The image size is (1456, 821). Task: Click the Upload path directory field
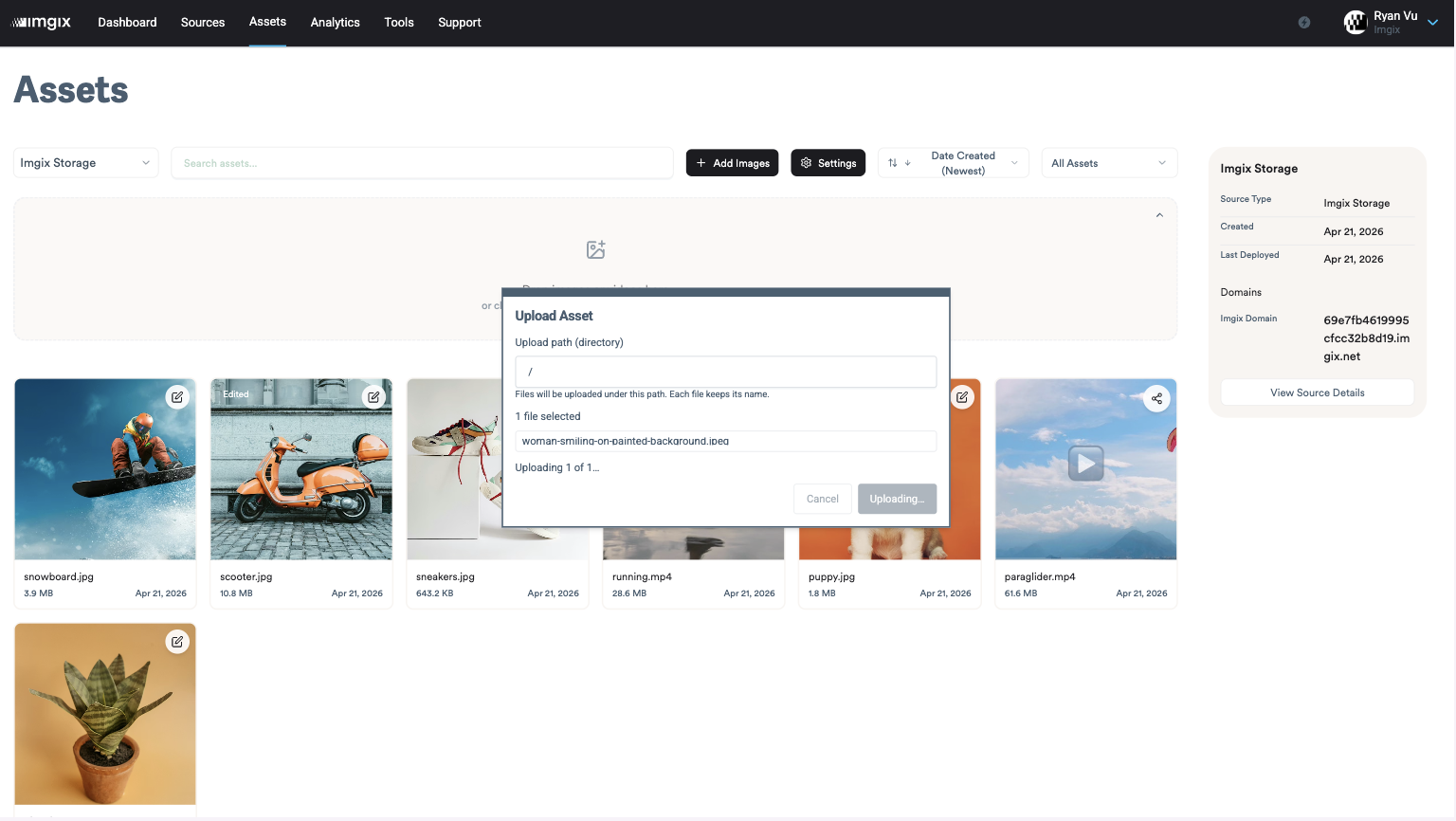click(725, 372)
